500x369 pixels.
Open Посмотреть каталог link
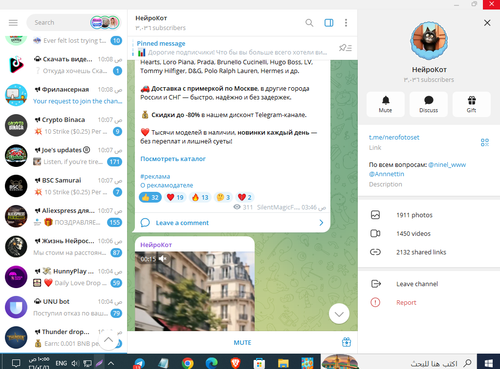[173, 159]
